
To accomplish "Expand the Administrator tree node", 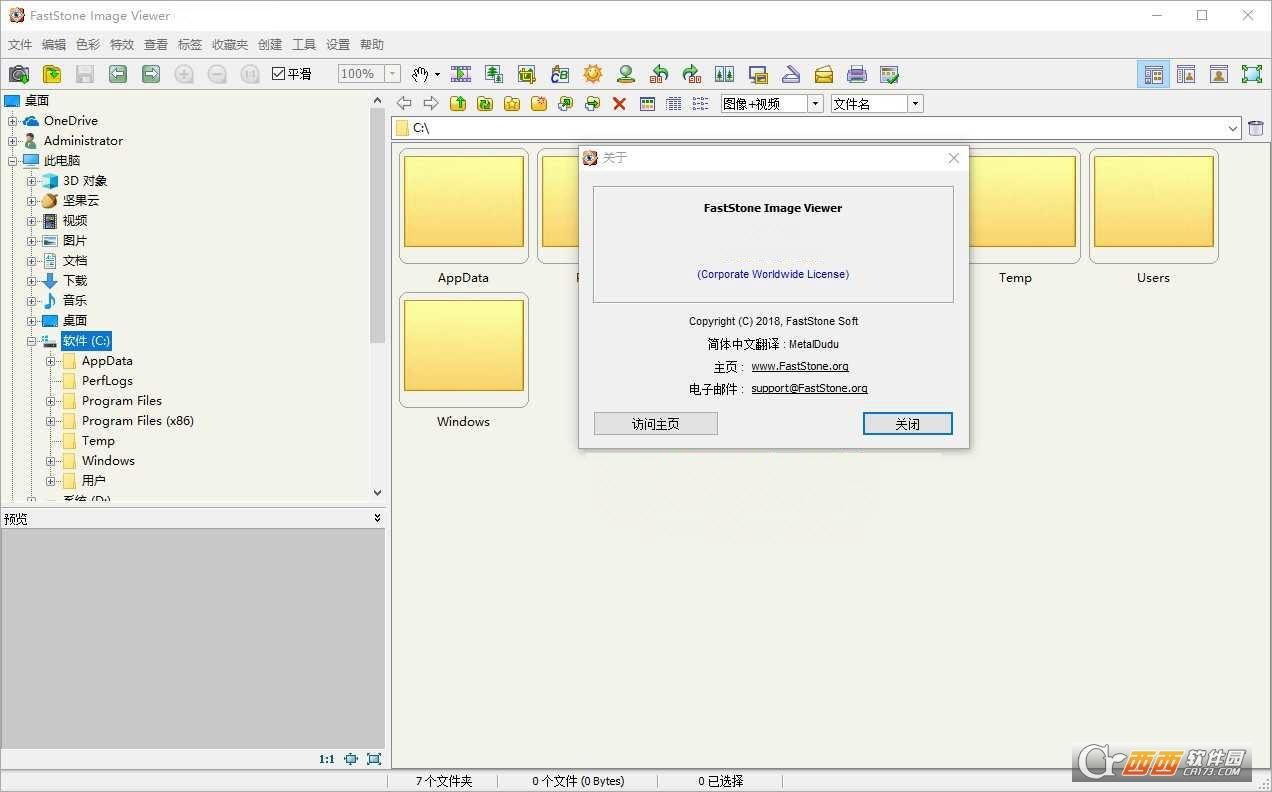I will (x=13, y=141).
